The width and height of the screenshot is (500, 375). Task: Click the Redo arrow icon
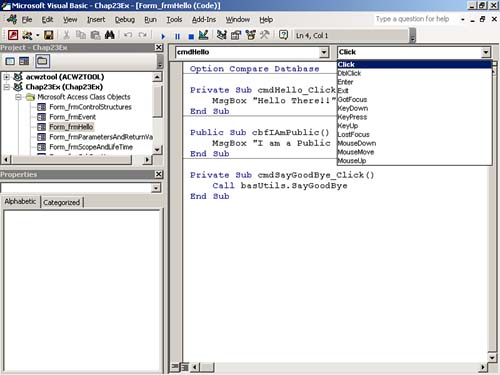[142, 35]
